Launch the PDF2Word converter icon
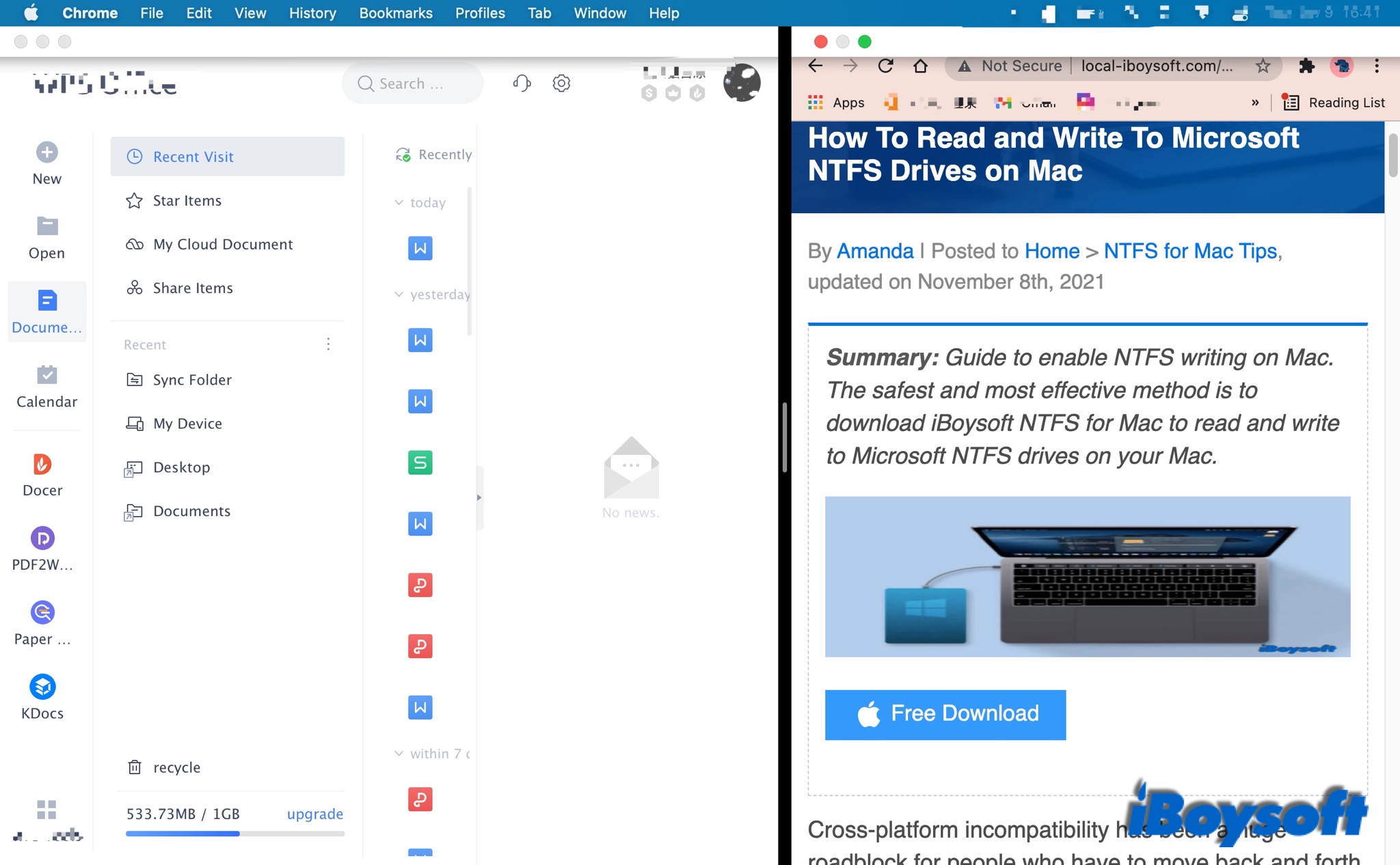This screenshot has height=865, width=1400. (x=42, y=538)
